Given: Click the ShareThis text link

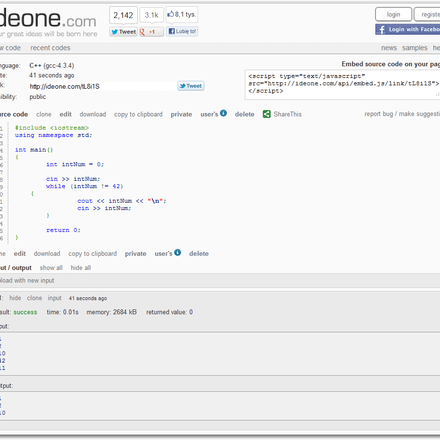Looking at the screenshot, I should tap(287, 114).
